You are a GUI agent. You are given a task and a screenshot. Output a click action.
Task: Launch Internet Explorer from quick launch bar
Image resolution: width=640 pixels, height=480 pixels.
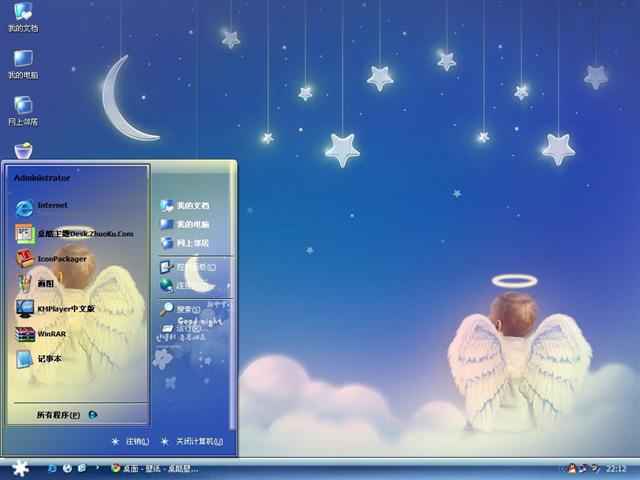click(x=52, y=468)
